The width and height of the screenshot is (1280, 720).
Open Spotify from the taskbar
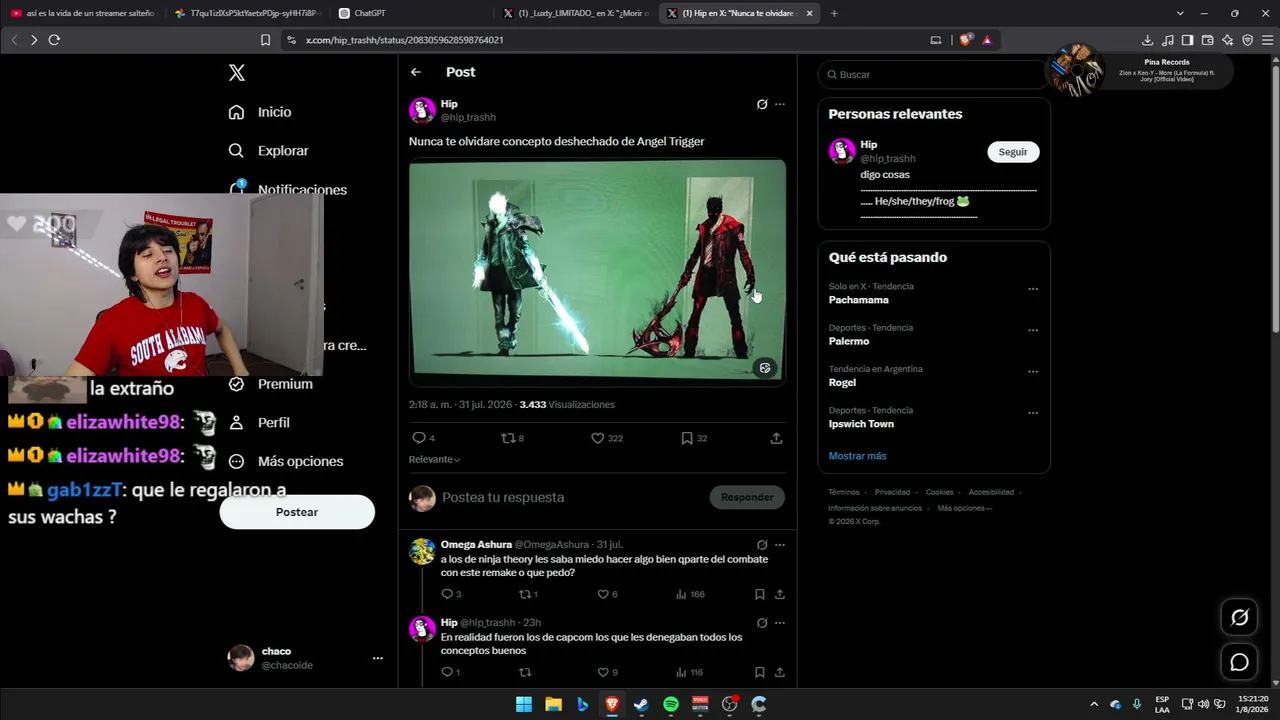point(671,704)
